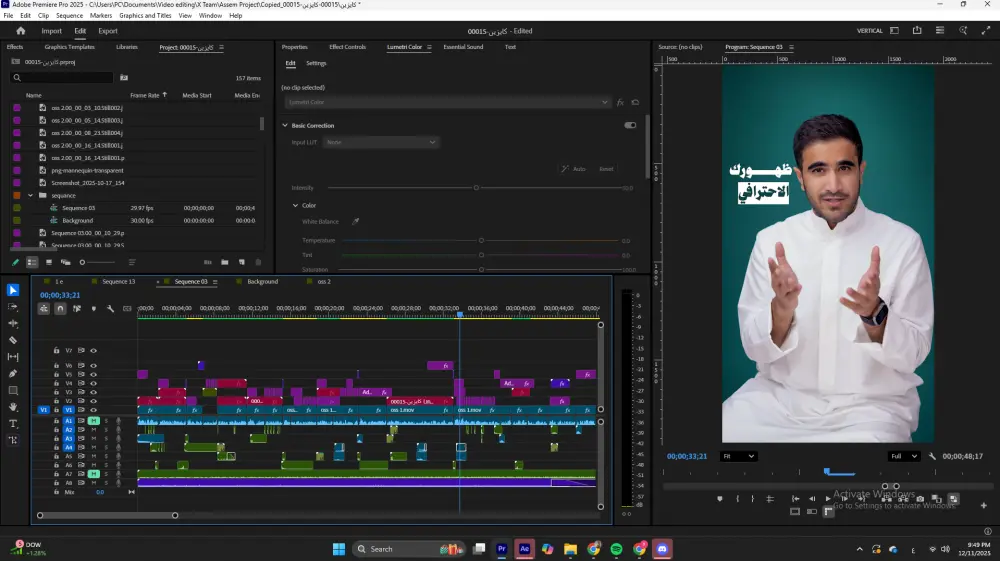Image resolution: width=1000 pixels, height=561 pixels.
Task: Select the Selection tool arrow
Action: (13, 290)
